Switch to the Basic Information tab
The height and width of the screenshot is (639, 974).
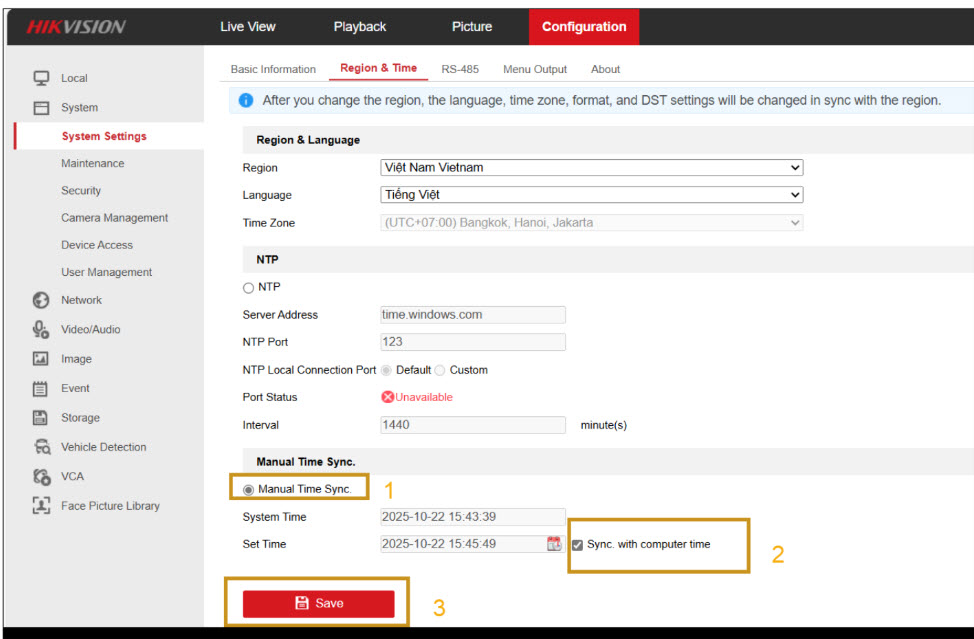click(273, 69)
